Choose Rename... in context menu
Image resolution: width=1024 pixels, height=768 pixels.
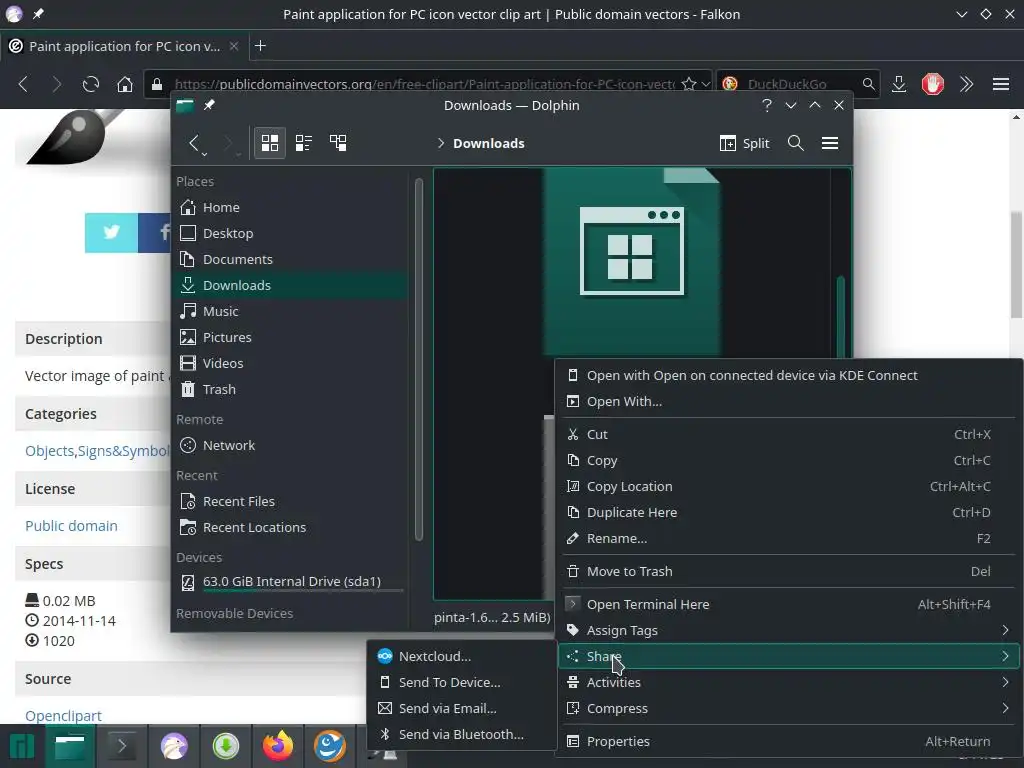(789, 539)
